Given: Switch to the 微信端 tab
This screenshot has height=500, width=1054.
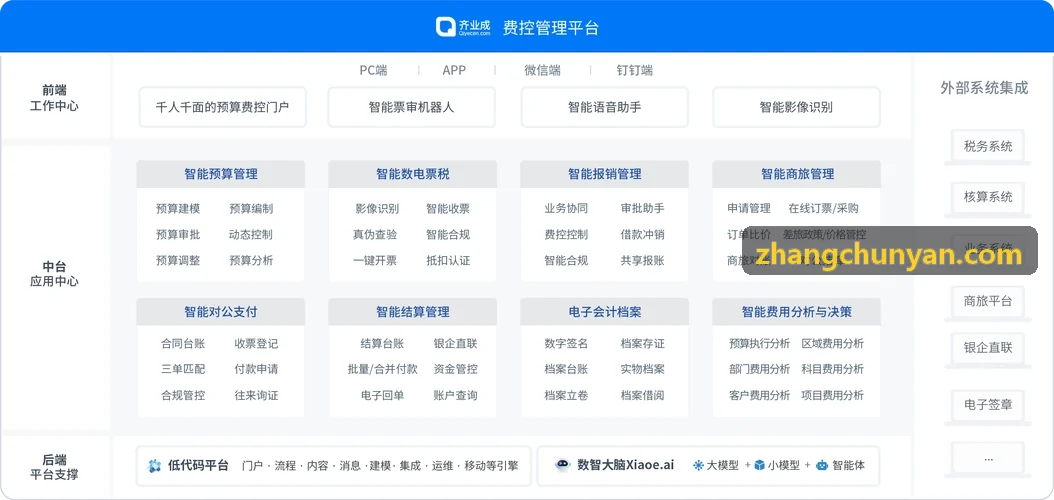Looking at the screenshot, I should 542,70.
